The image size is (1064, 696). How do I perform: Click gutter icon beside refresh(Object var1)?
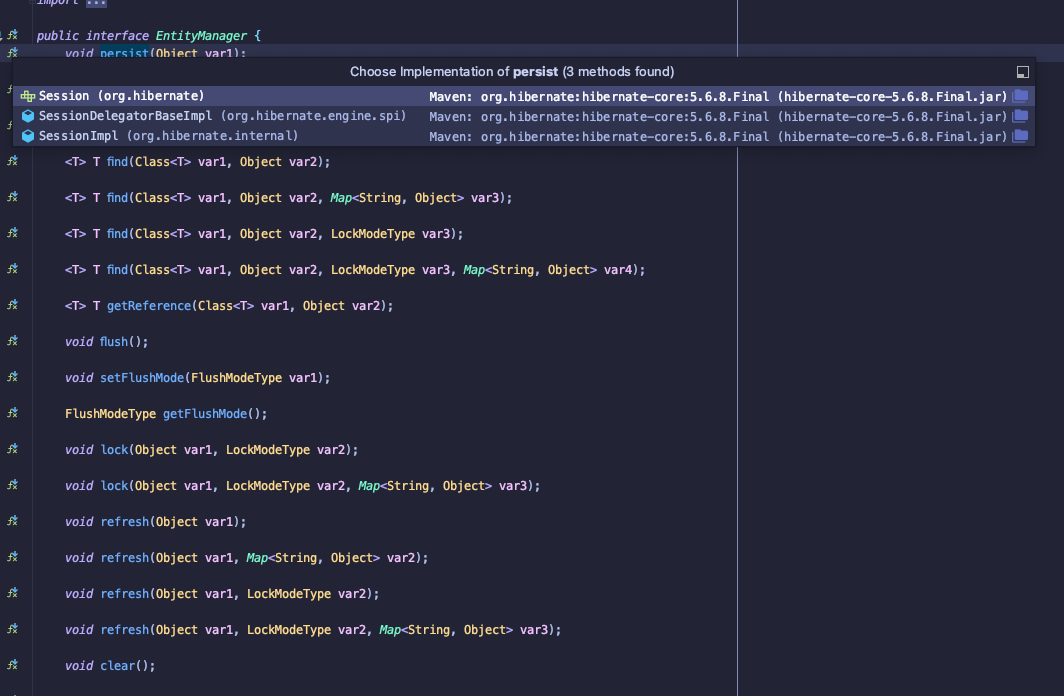pos(12,521)
